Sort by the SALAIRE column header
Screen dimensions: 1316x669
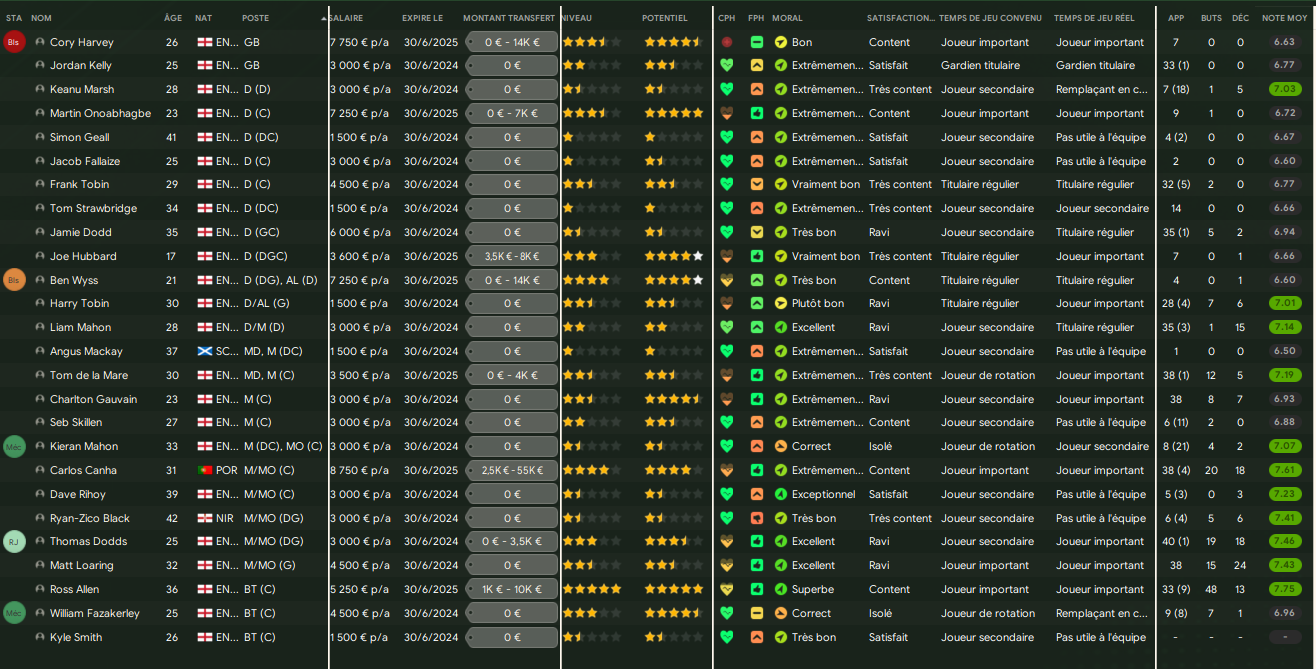coord(347,18)
